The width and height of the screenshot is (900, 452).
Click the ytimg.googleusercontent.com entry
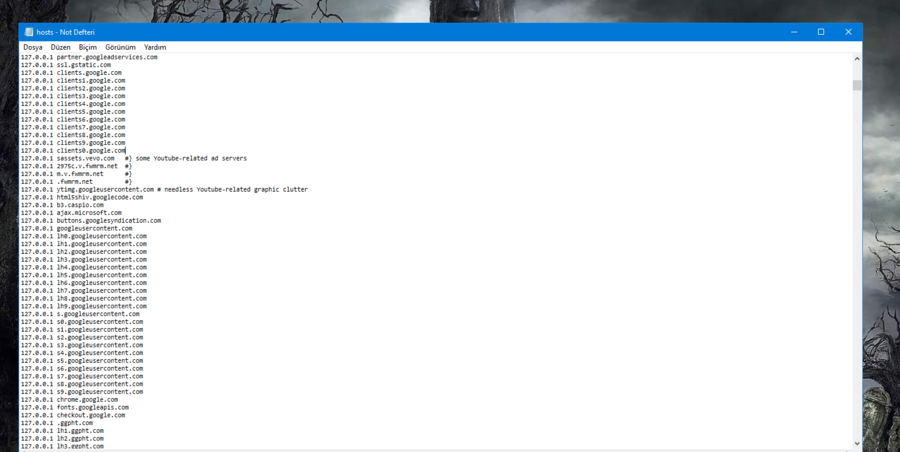pos(105,189)
